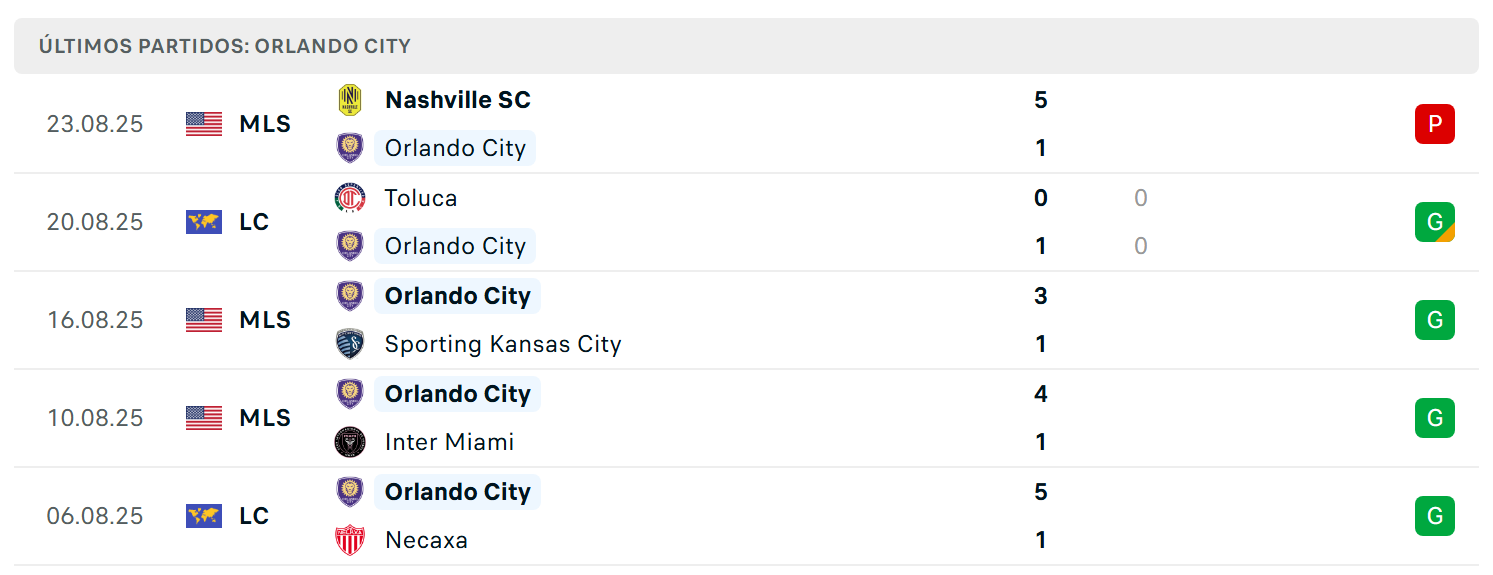Click the Necaxa club crest
This screenshot has width=1493, height=575.
350,540
